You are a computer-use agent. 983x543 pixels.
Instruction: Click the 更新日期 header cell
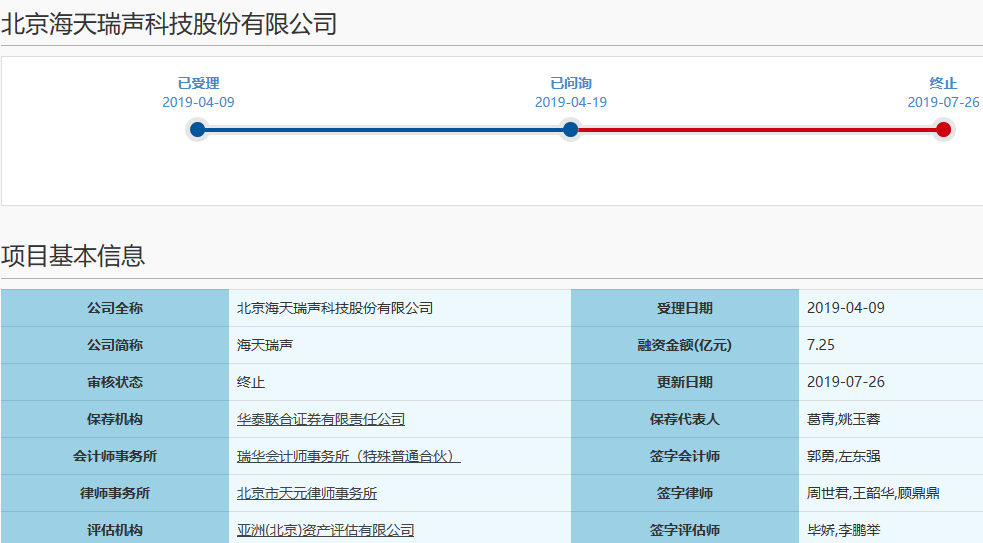pyautogui.click(x=685, y=382)
